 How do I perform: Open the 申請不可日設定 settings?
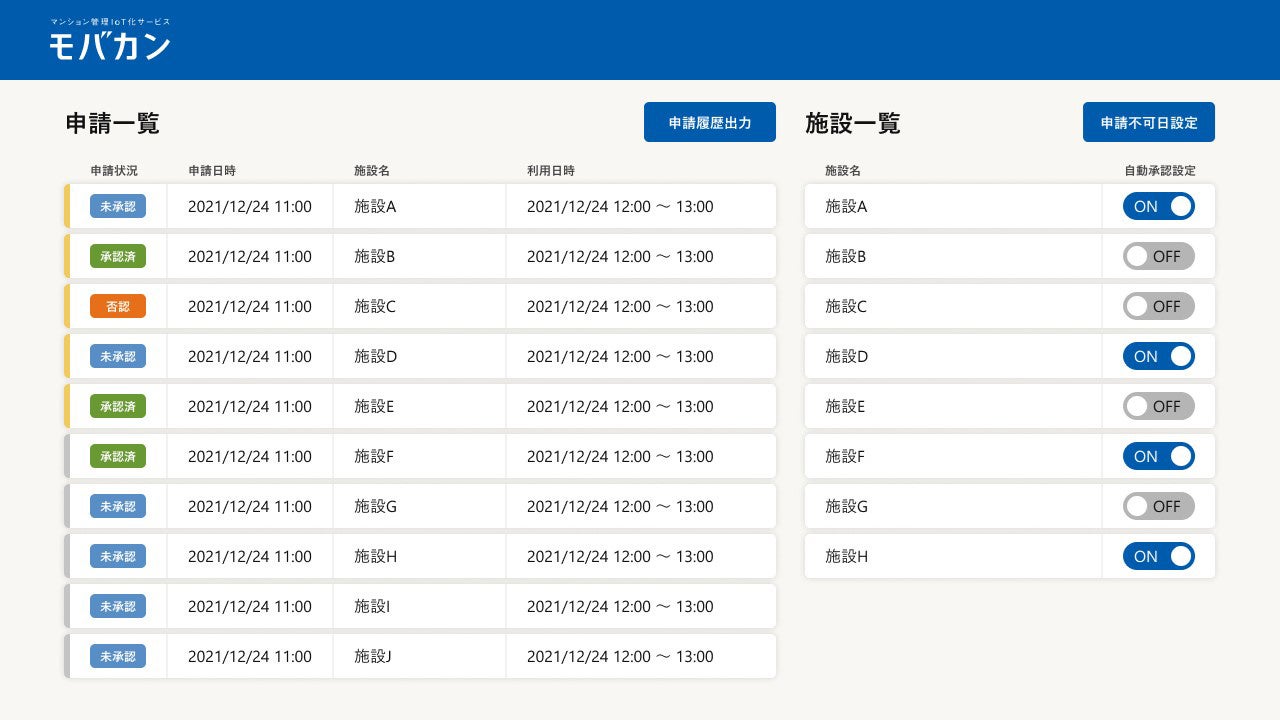point(1149,122)
